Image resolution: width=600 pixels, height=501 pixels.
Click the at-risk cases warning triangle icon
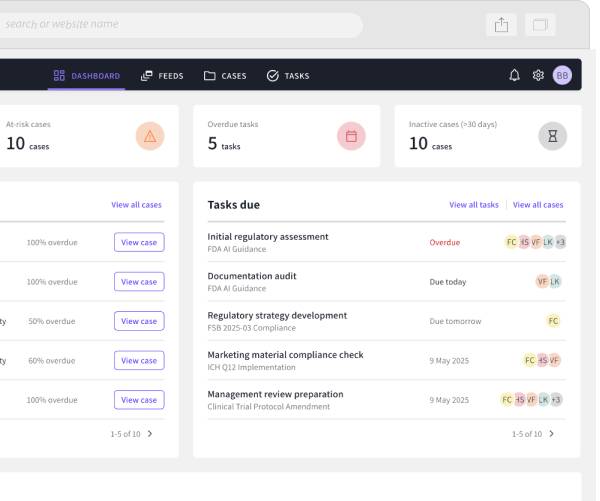[x=150, y=136]
